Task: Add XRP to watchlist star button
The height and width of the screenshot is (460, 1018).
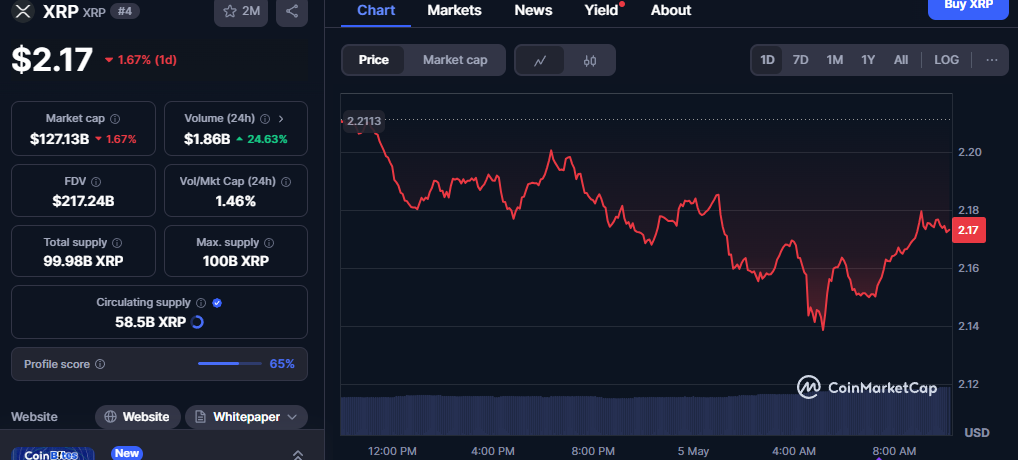Action: (241, 11)
